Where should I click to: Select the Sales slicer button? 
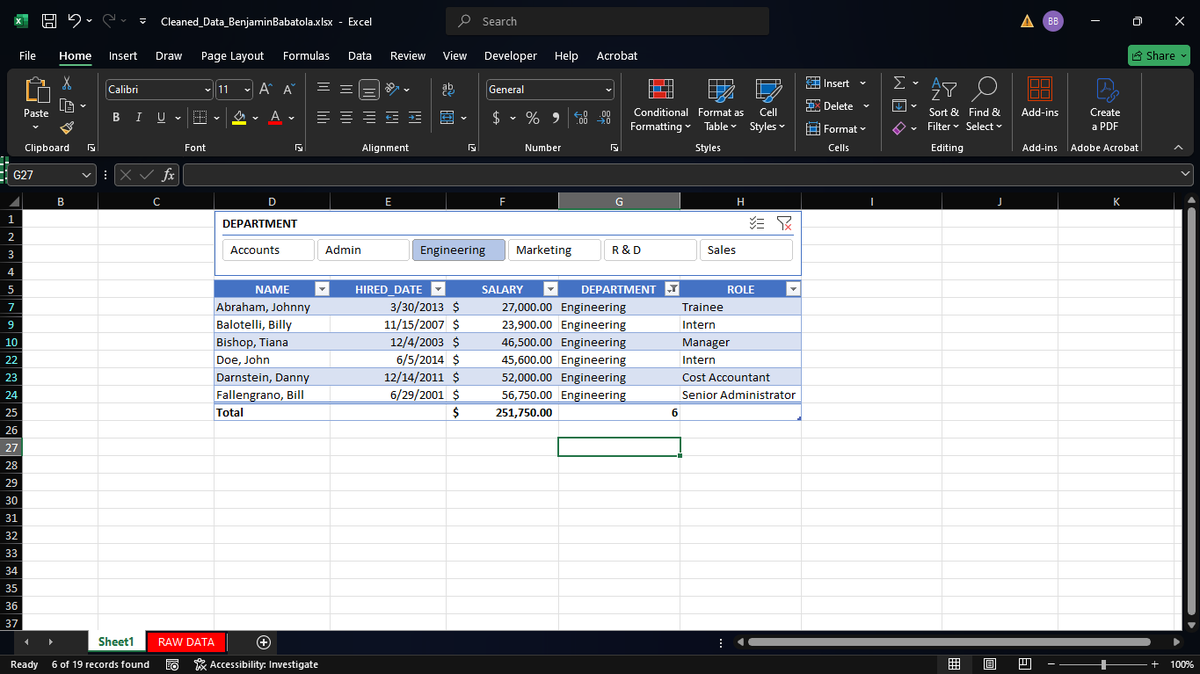[746, 250]
